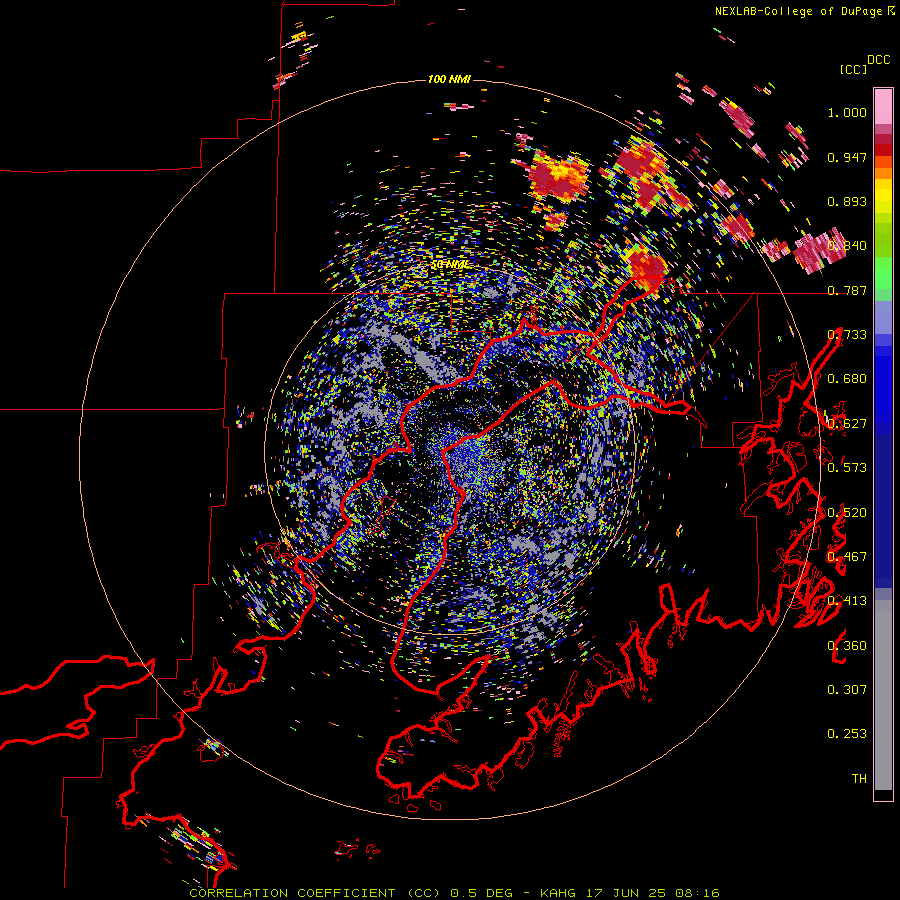Click the 1.000 scale value

point(847,112)
